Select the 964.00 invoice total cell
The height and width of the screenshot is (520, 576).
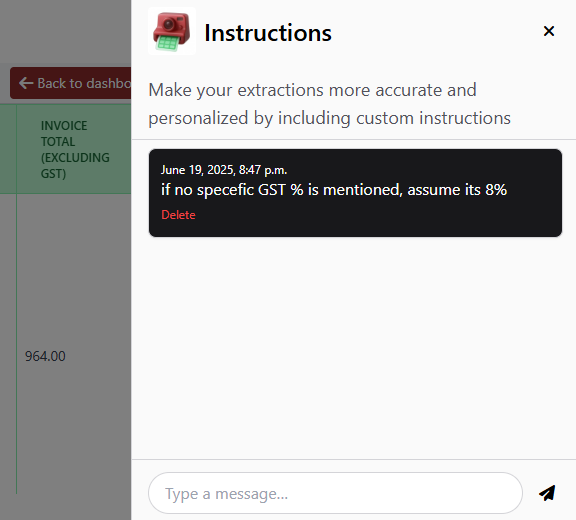45,356
